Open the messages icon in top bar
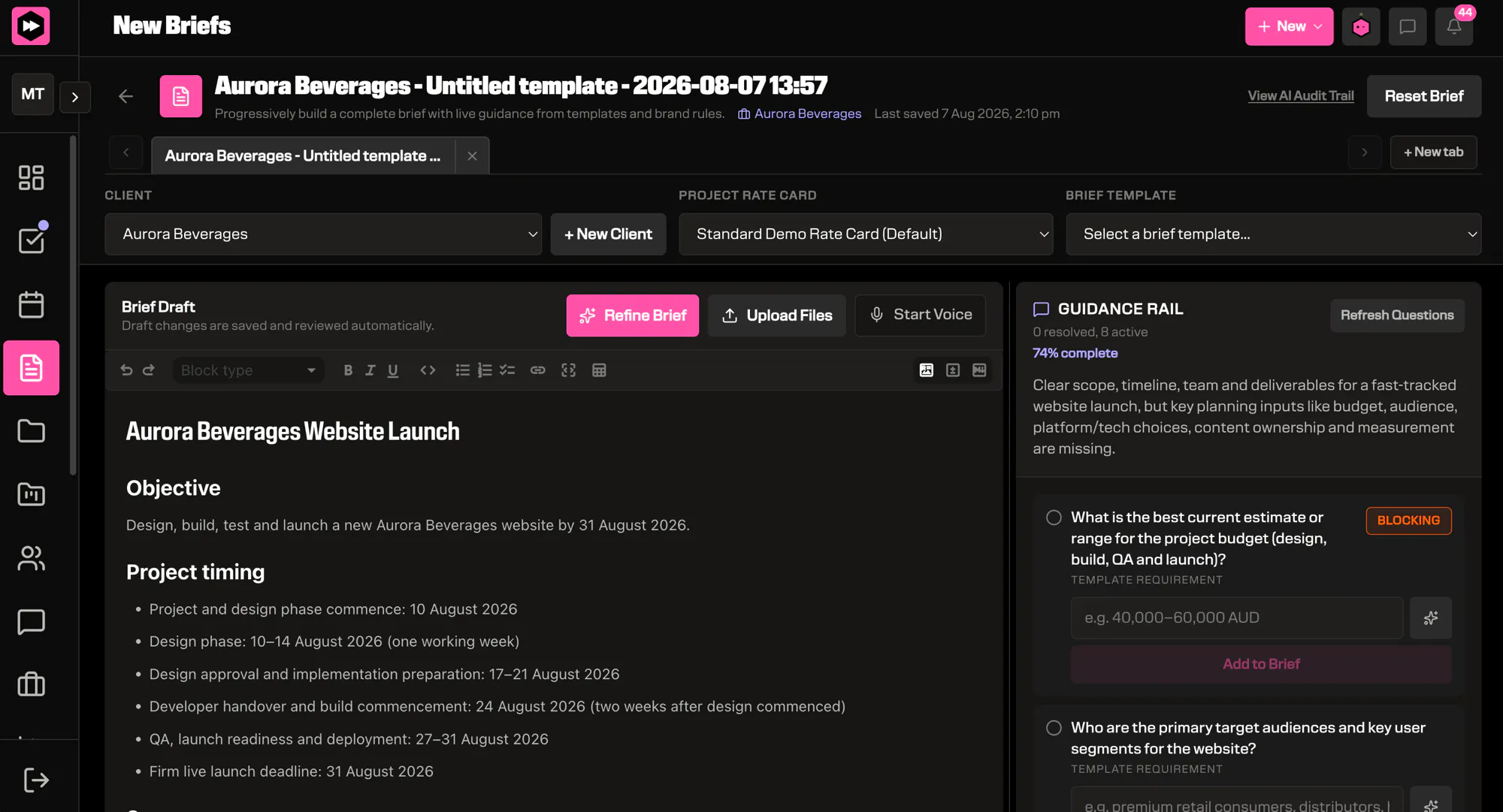The width and height of the screenshot is (1503, 812). [1408, 26]
